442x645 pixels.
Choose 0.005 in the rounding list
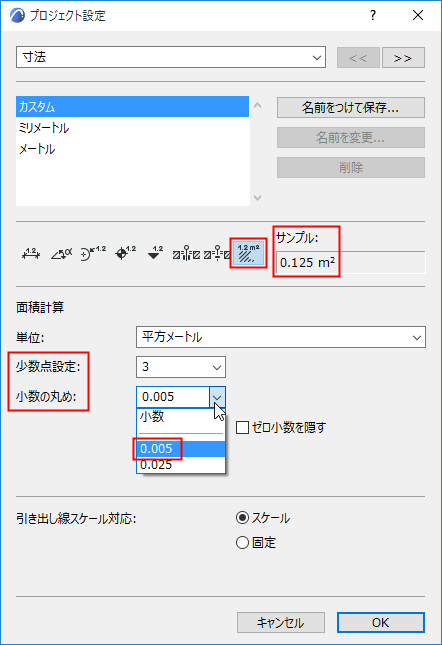pos(181,448)
